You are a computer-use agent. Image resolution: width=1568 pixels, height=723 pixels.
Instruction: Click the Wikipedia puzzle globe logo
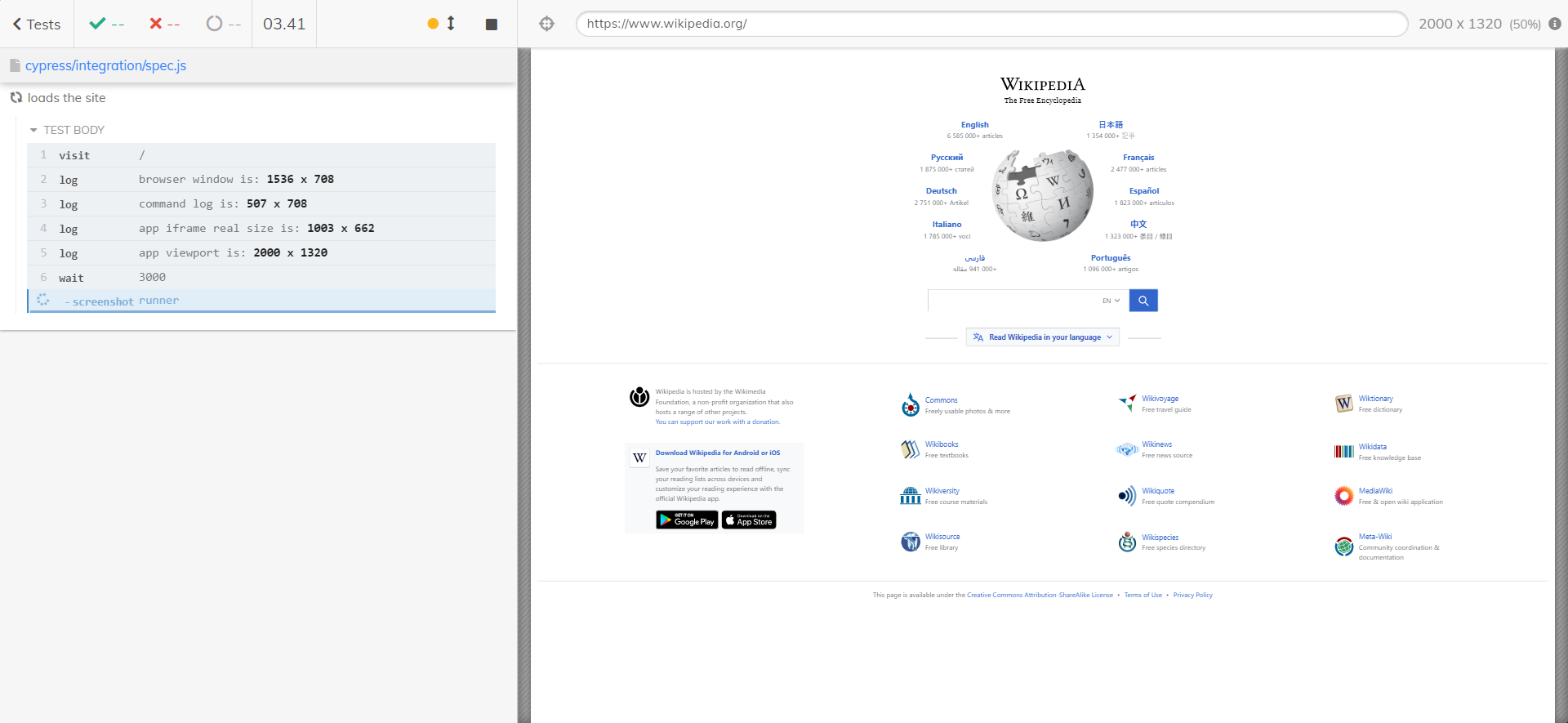1043,195
